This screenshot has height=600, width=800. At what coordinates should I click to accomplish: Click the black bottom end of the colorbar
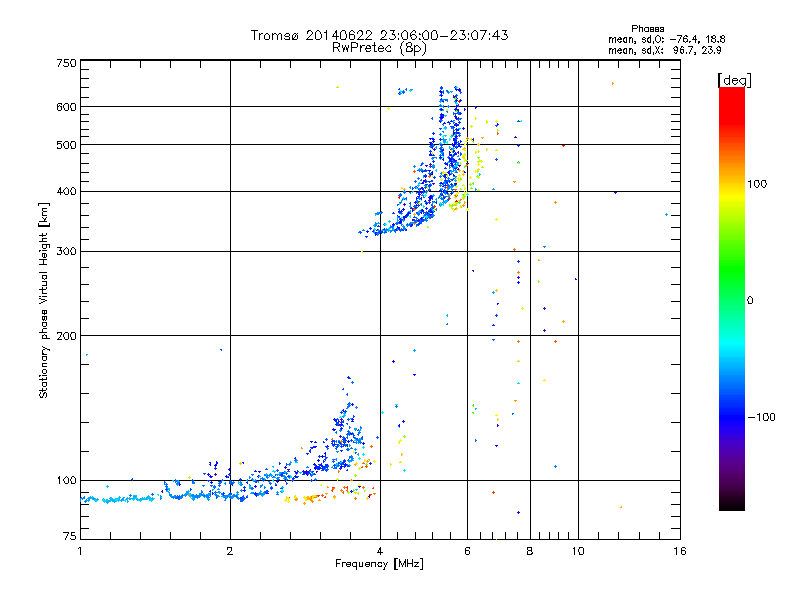click(732, 503)
